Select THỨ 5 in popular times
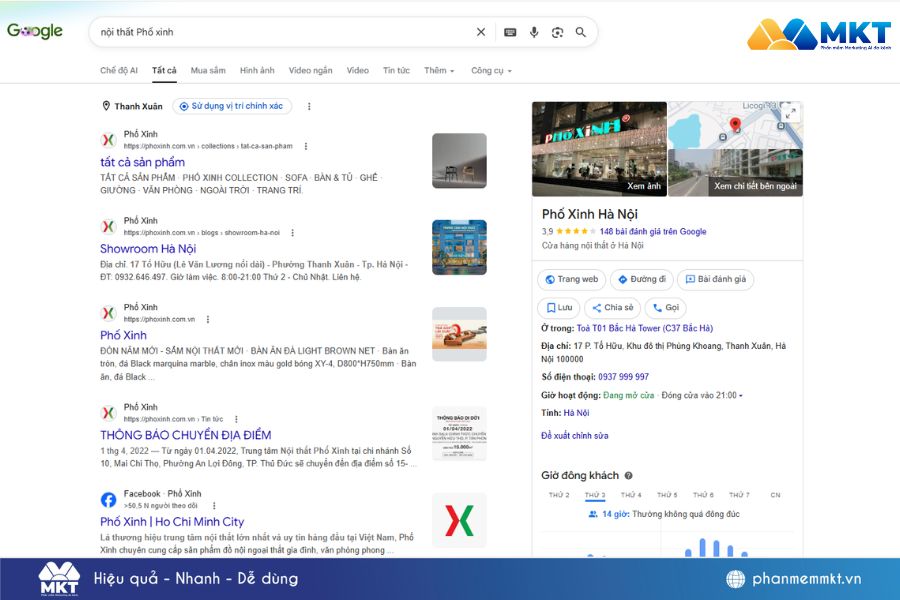 tap(667, 495)
